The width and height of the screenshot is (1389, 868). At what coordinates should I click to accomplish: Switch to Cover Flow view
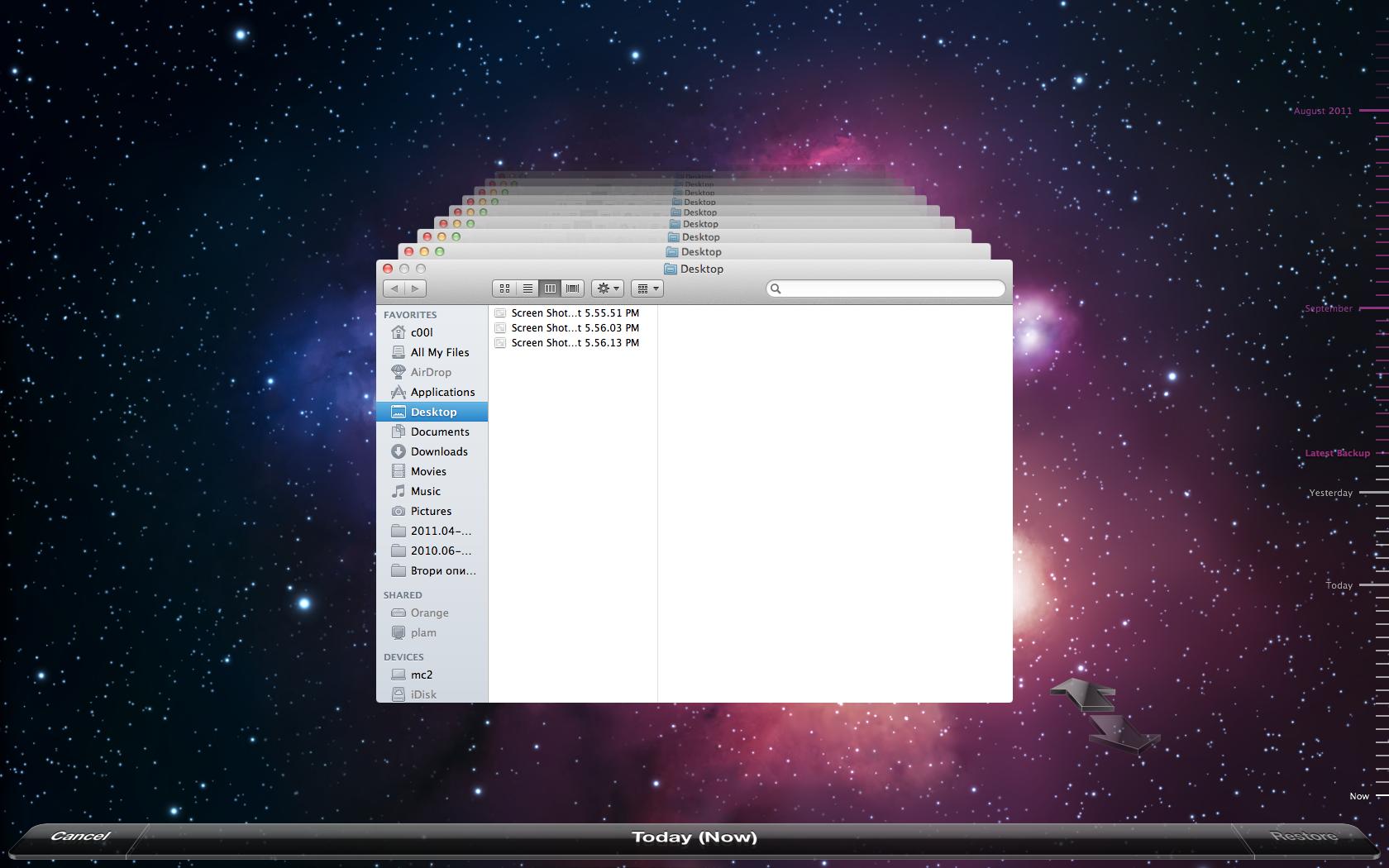(x=572, y=289)
